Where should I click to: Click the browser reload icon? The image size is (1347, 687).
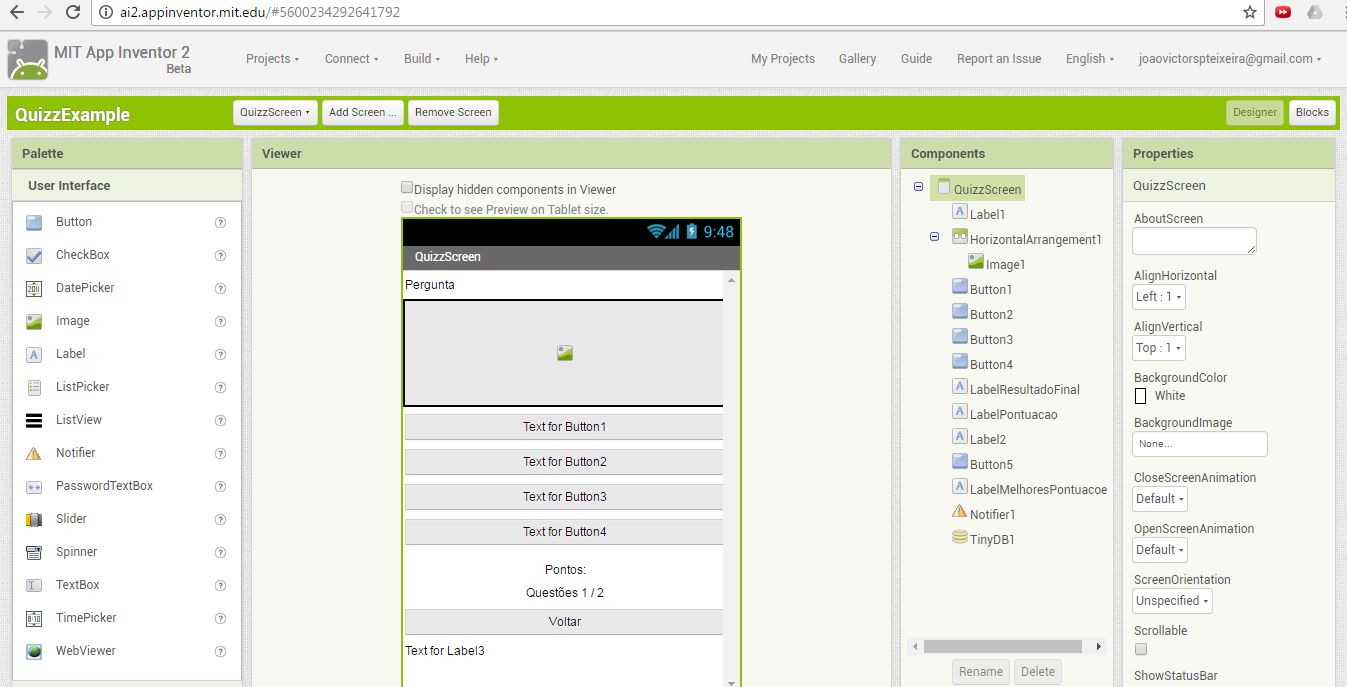pyautogui.click(x=72, y=12)
